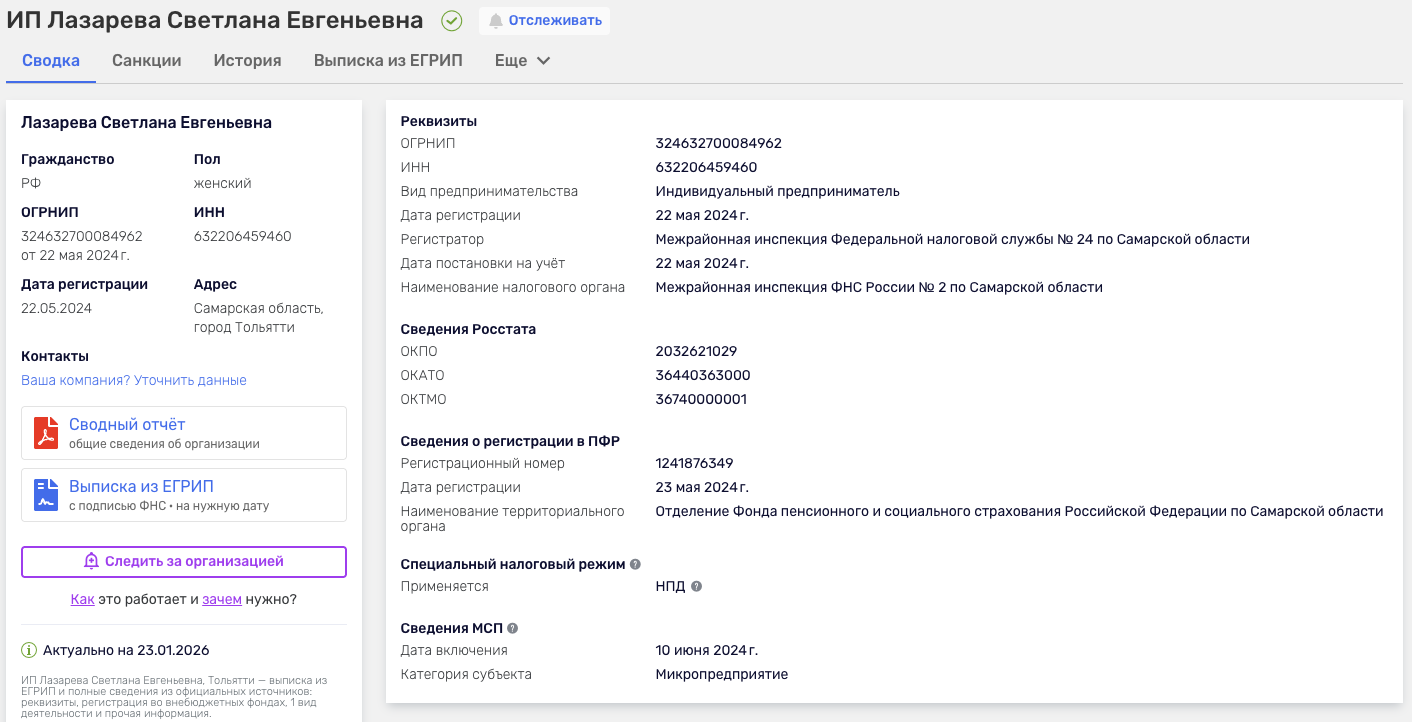Click the зачем link

coord(222,599)
